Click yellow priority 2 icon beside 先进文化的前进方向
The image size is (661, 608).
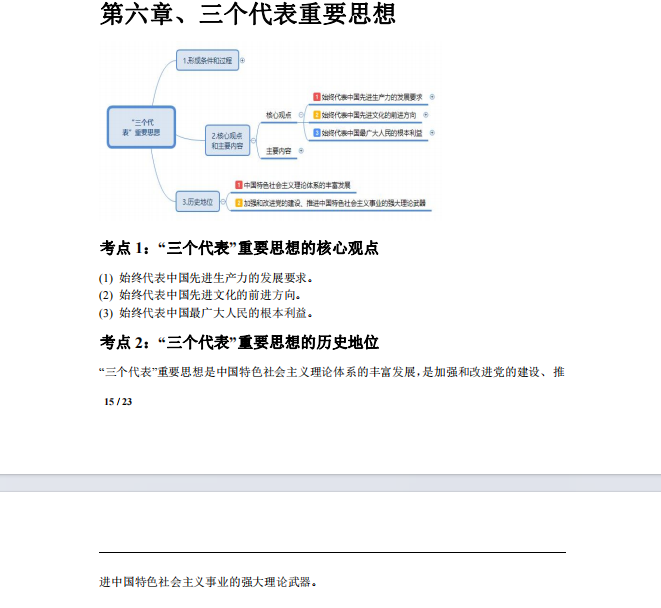pyautogui.click(x=317, y=115)
